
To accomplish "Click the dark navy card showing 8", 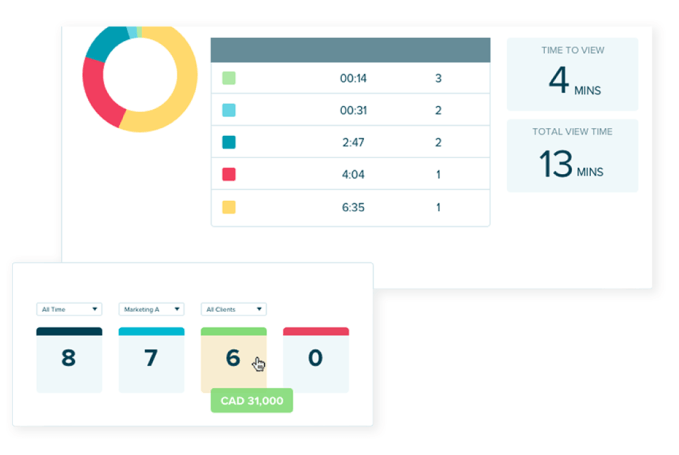I will [69, 359].
